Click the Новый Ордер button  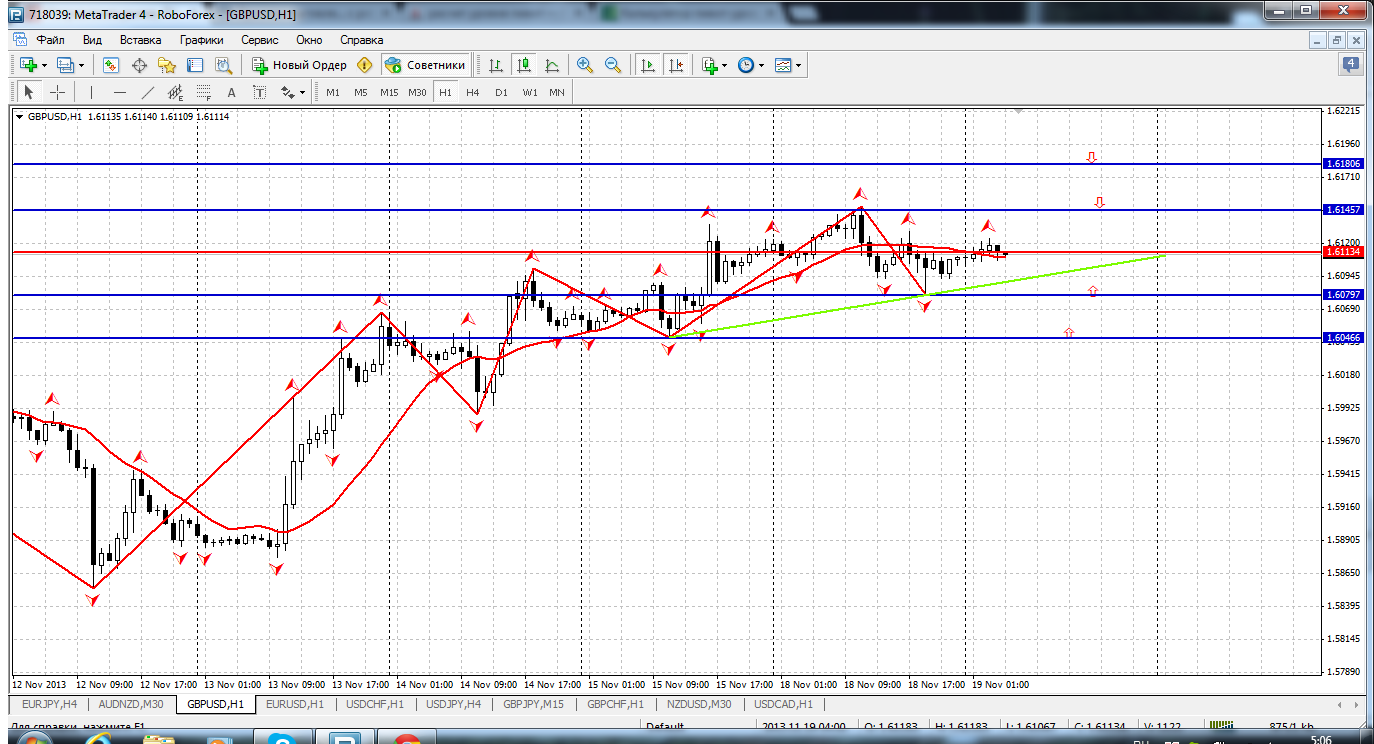(x=299, y=65)
